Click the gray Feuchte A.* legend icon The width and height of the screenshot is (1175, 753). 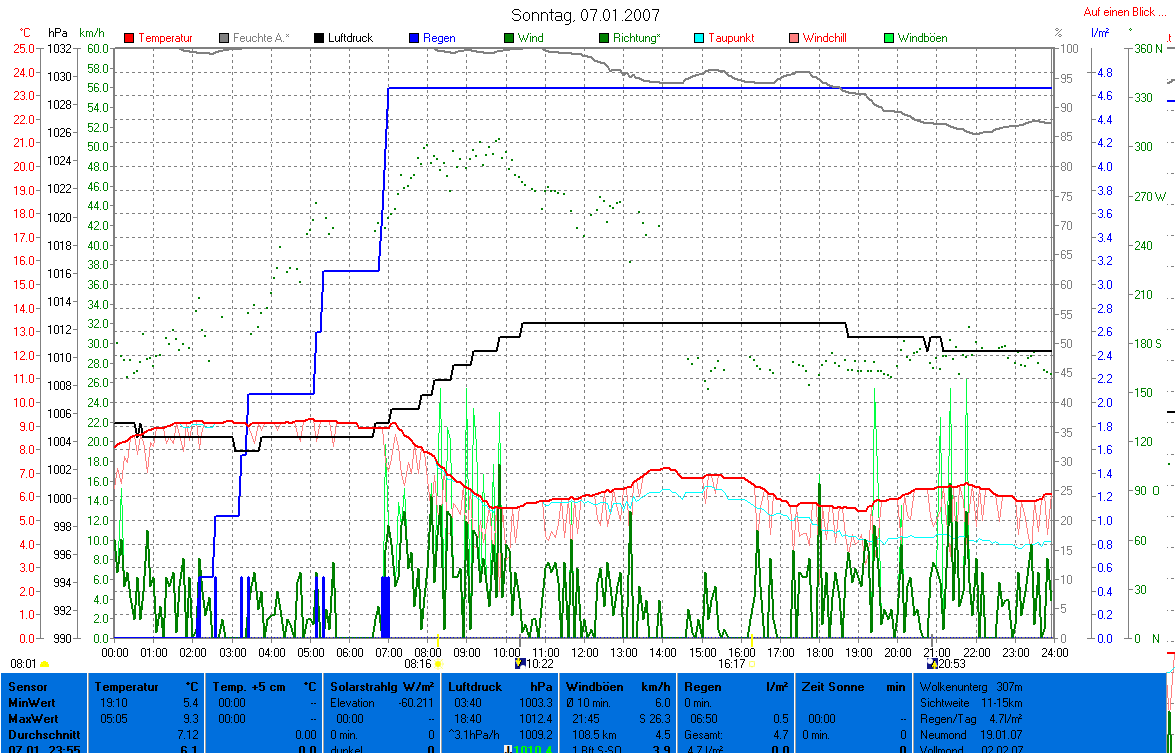pos(224,38)
